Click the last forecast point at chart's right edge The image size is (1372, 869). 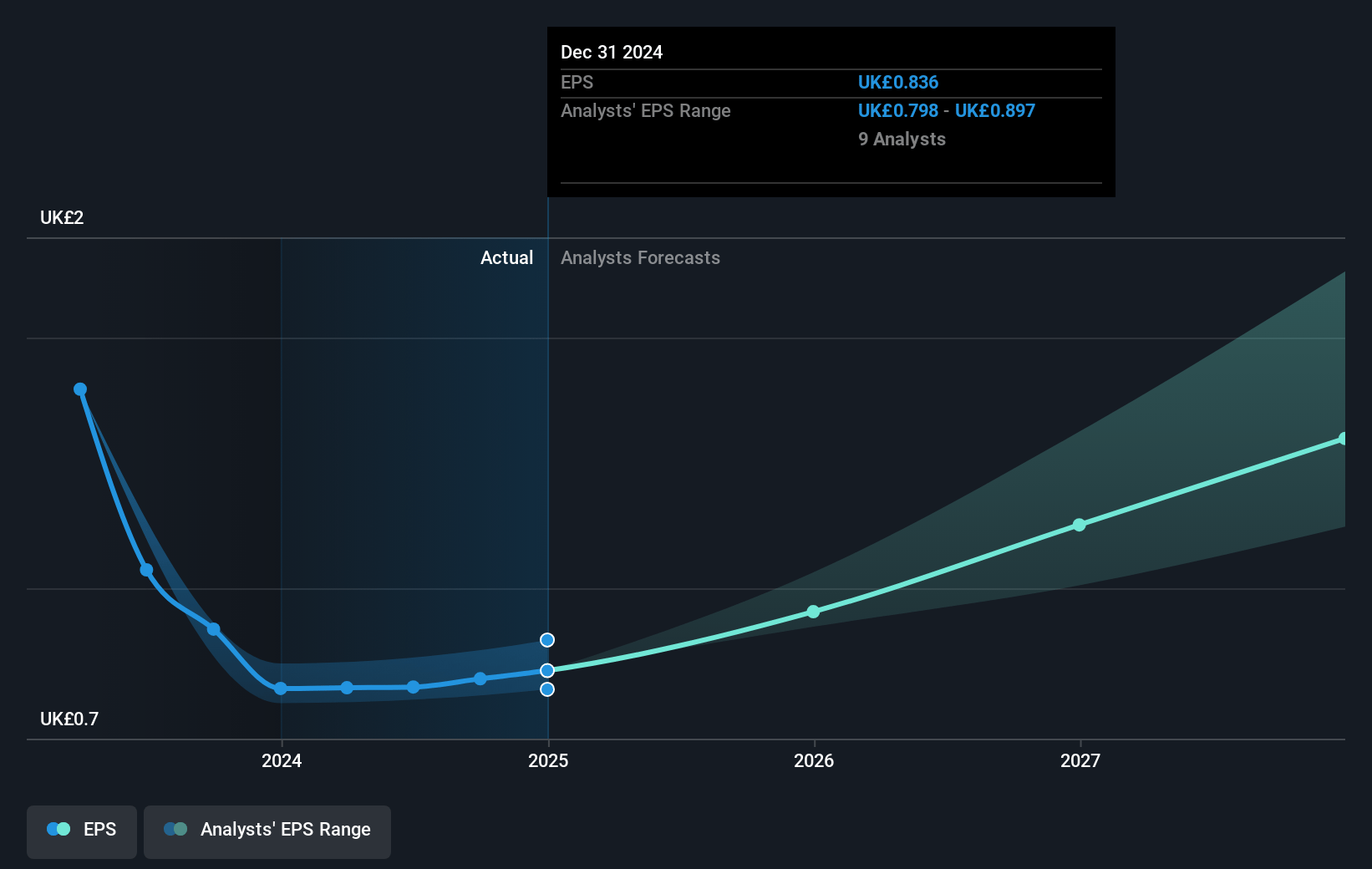pyautogui.click(x=1344, y=439)
